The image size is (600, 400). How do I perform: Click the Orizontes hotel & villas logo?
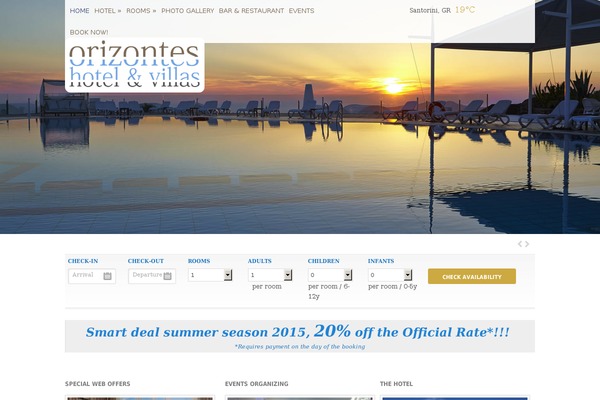tap(135, 65)
